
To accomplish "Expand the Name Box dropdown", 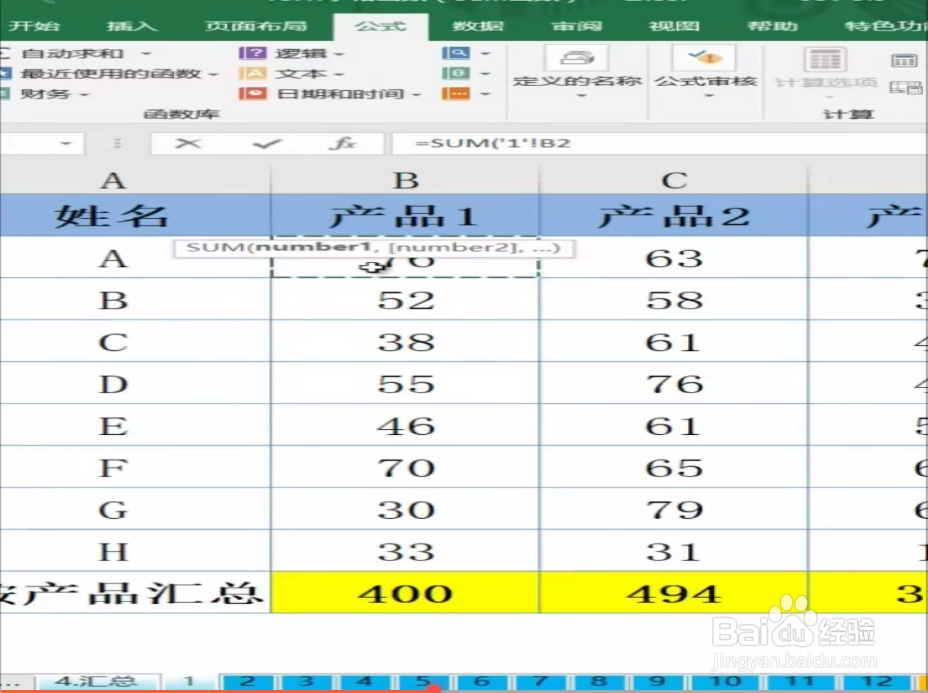I will click(66, 143).
